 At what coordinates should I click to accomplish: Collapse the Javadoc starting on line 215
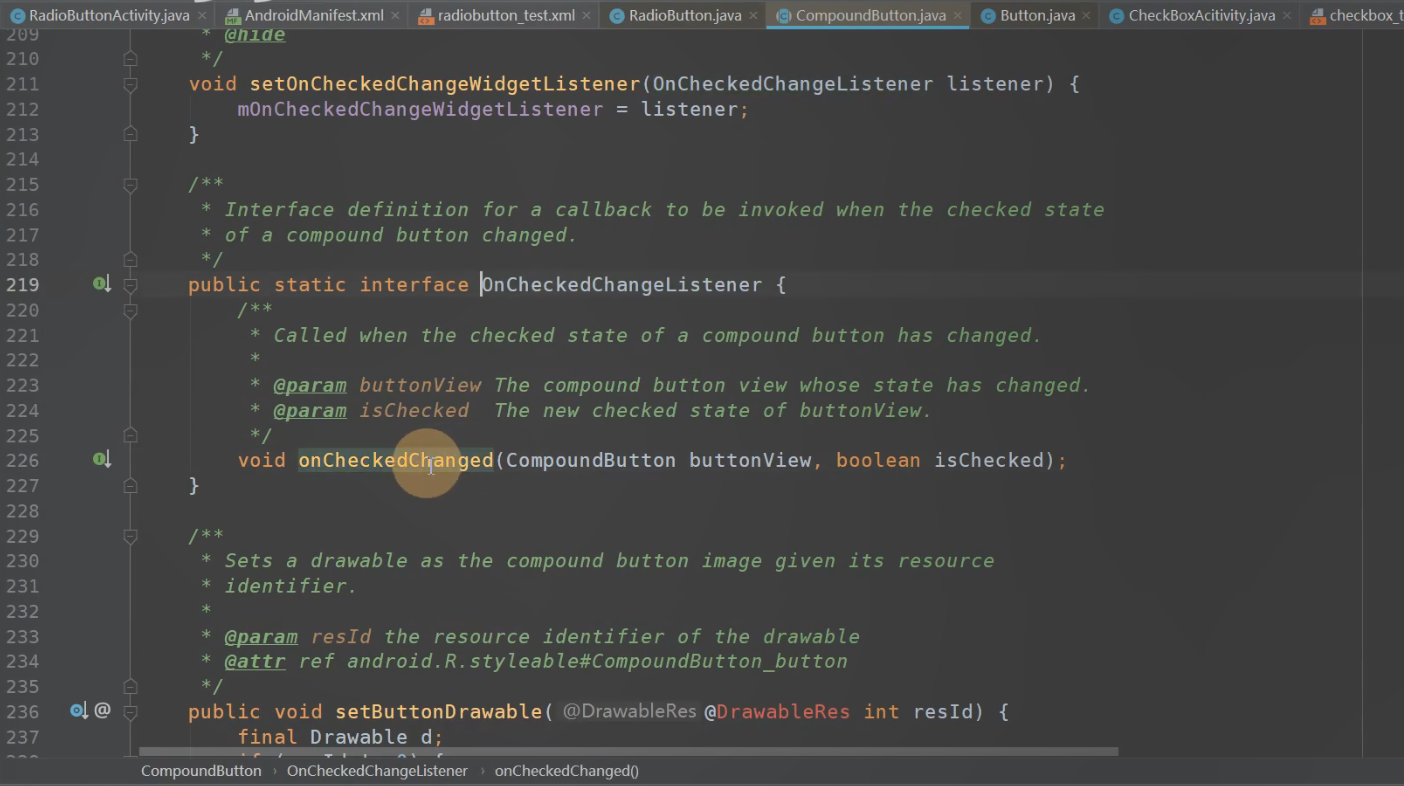pos(130,185)
